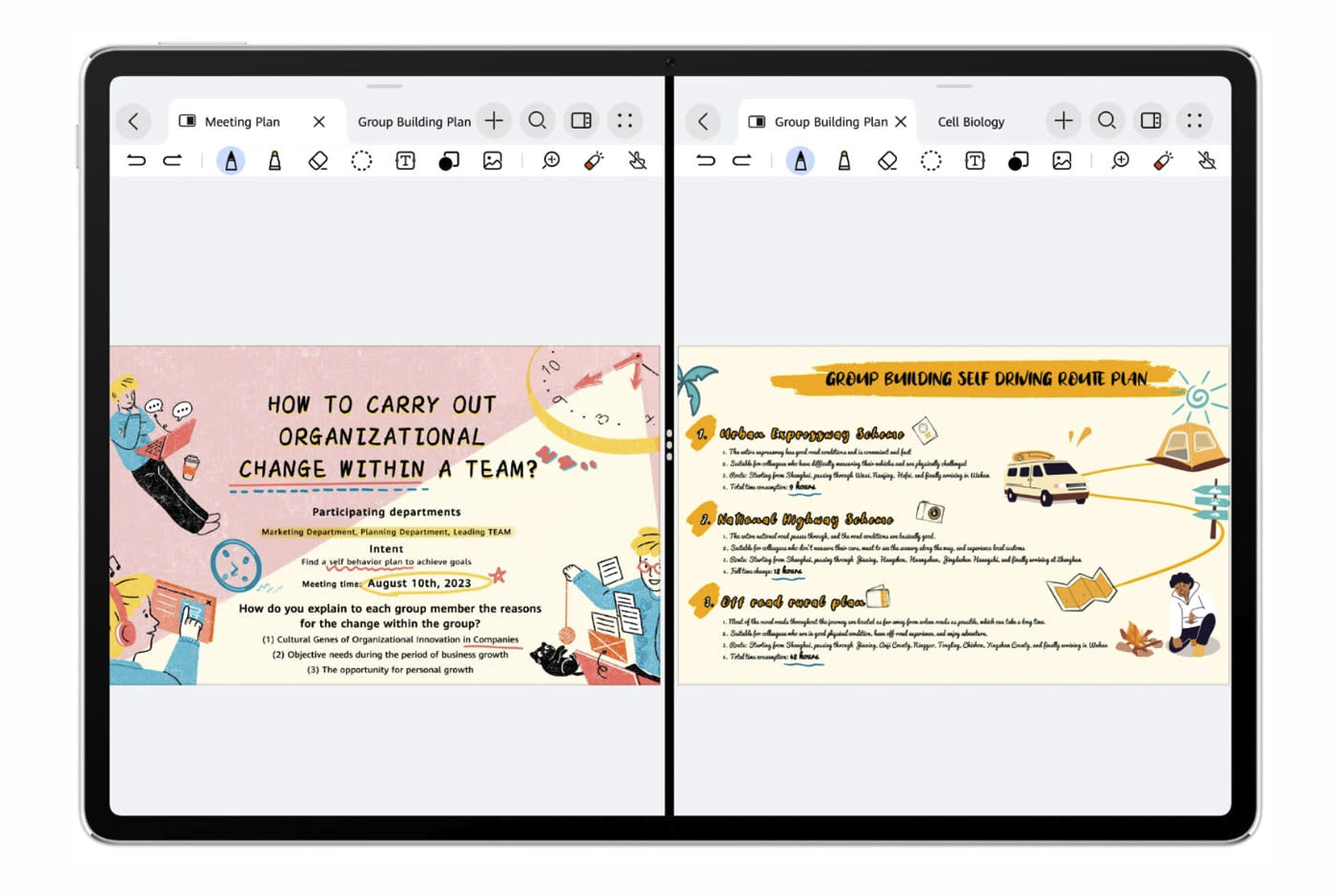Switch to Group Building Plan tab in the left pane

[x=414, y=122]
